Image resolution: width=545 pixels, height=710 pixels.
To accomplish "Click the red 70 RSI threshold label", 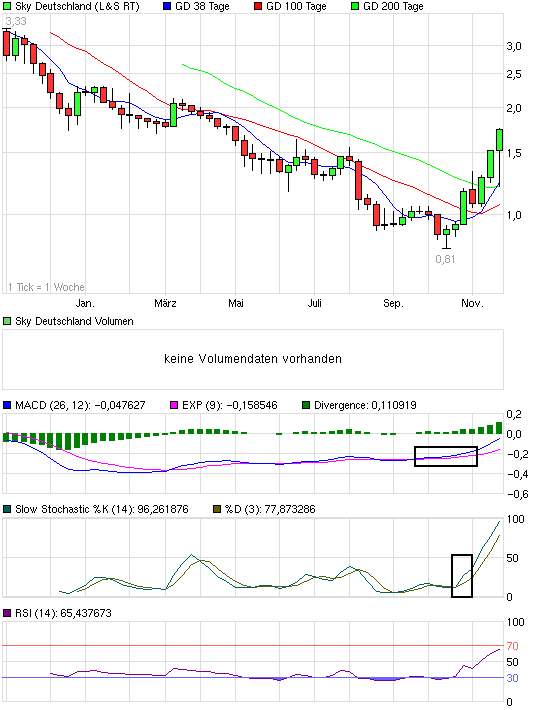I will click(x=512, y=646).
